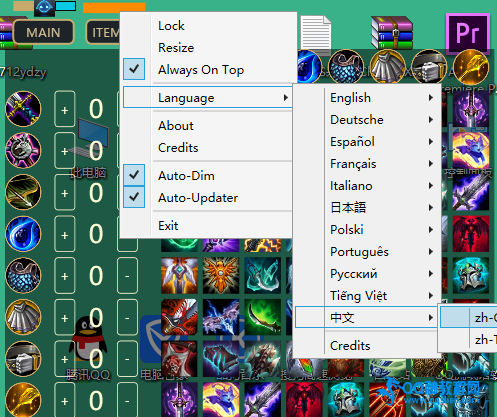
Task: Decrease the gauntlet fist item count
Action: (x=127, y=359)
